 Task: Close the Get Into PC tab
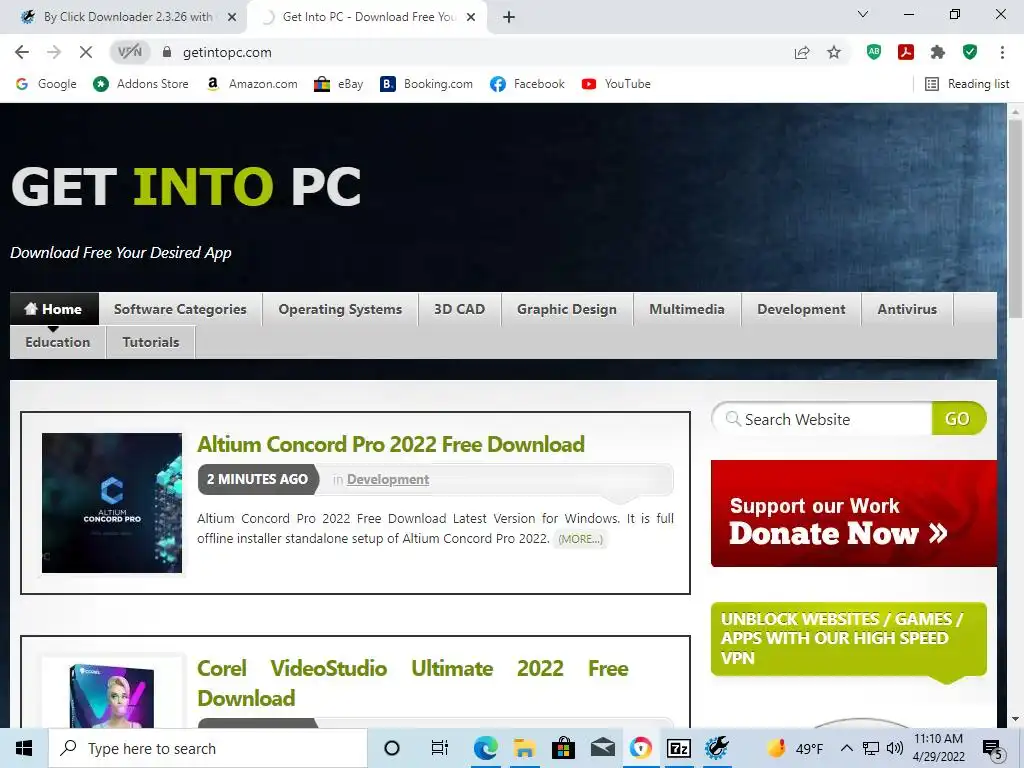click(471, 17)
